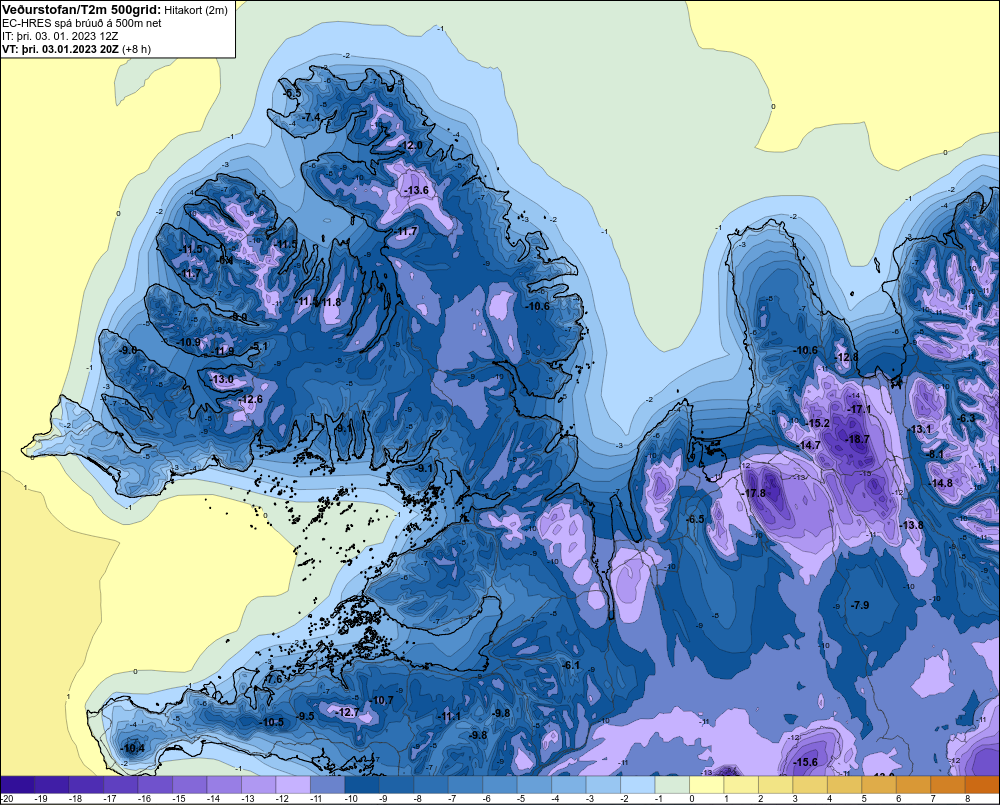Click the -12.7 temperature label
This screenshot has width=1000, height=805.
tap(348, 712)
